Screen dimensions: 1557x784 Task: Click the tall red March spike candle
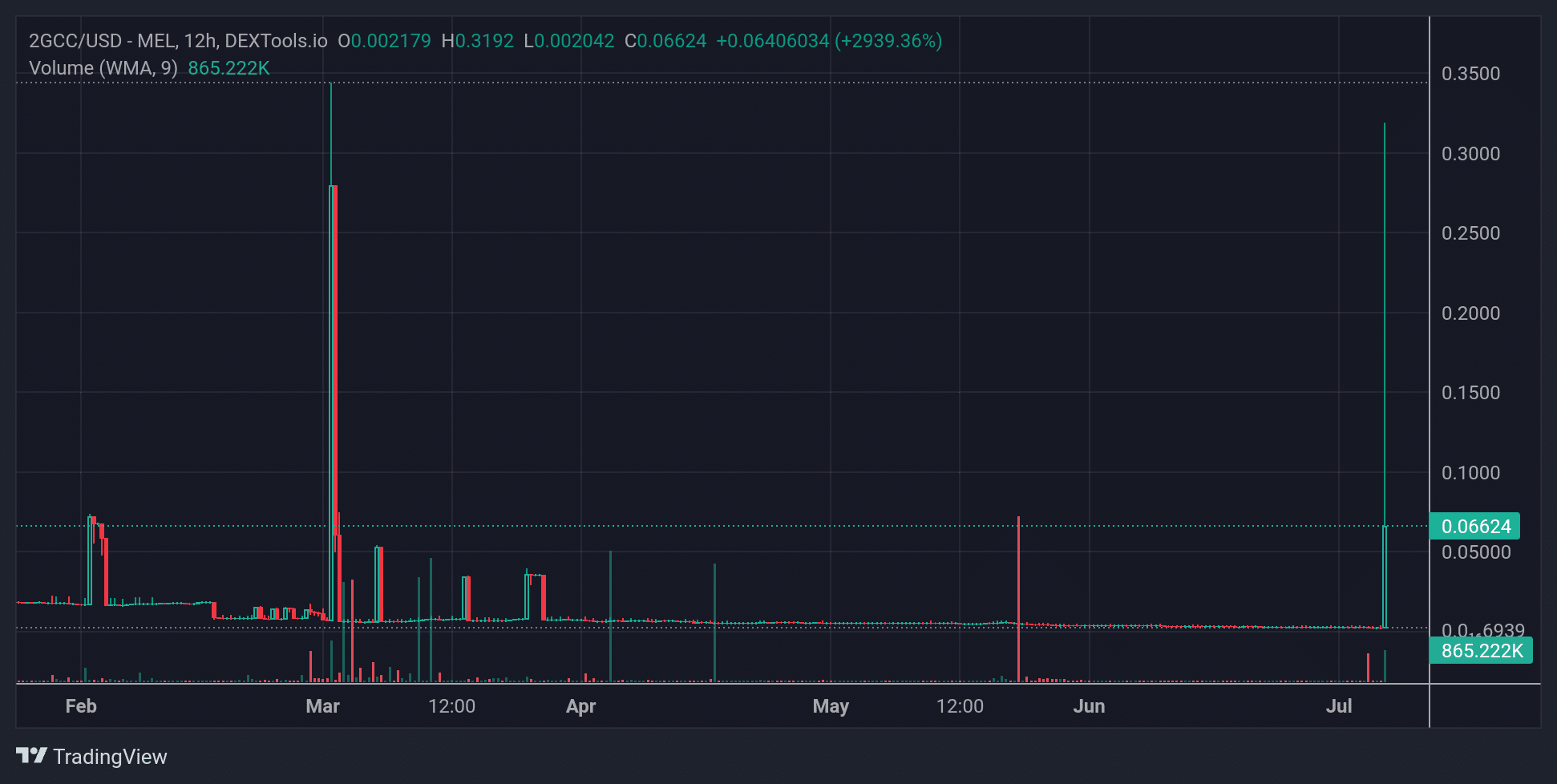pos(334,361)
